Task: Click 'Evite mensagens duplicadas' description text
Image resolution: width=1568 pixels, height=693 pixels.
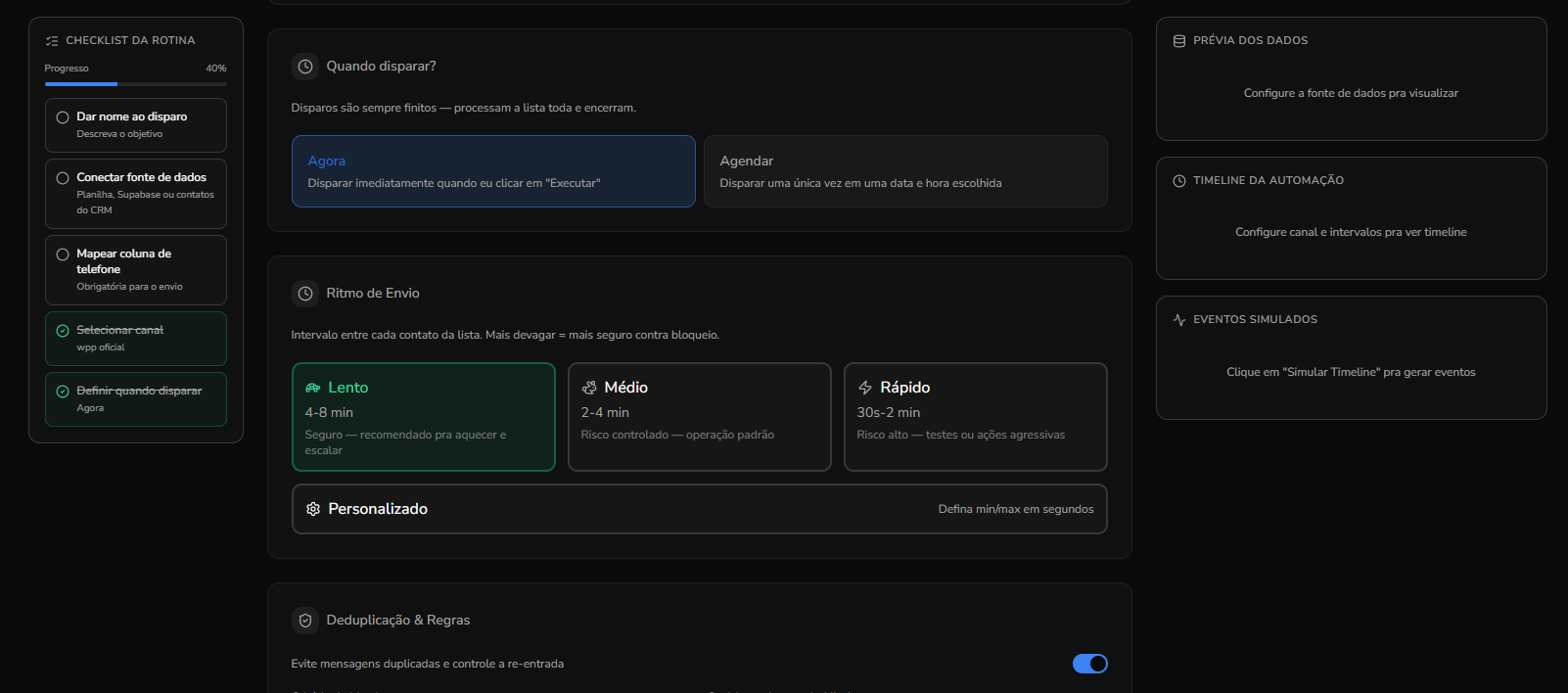Action: (x=427, y=664)
